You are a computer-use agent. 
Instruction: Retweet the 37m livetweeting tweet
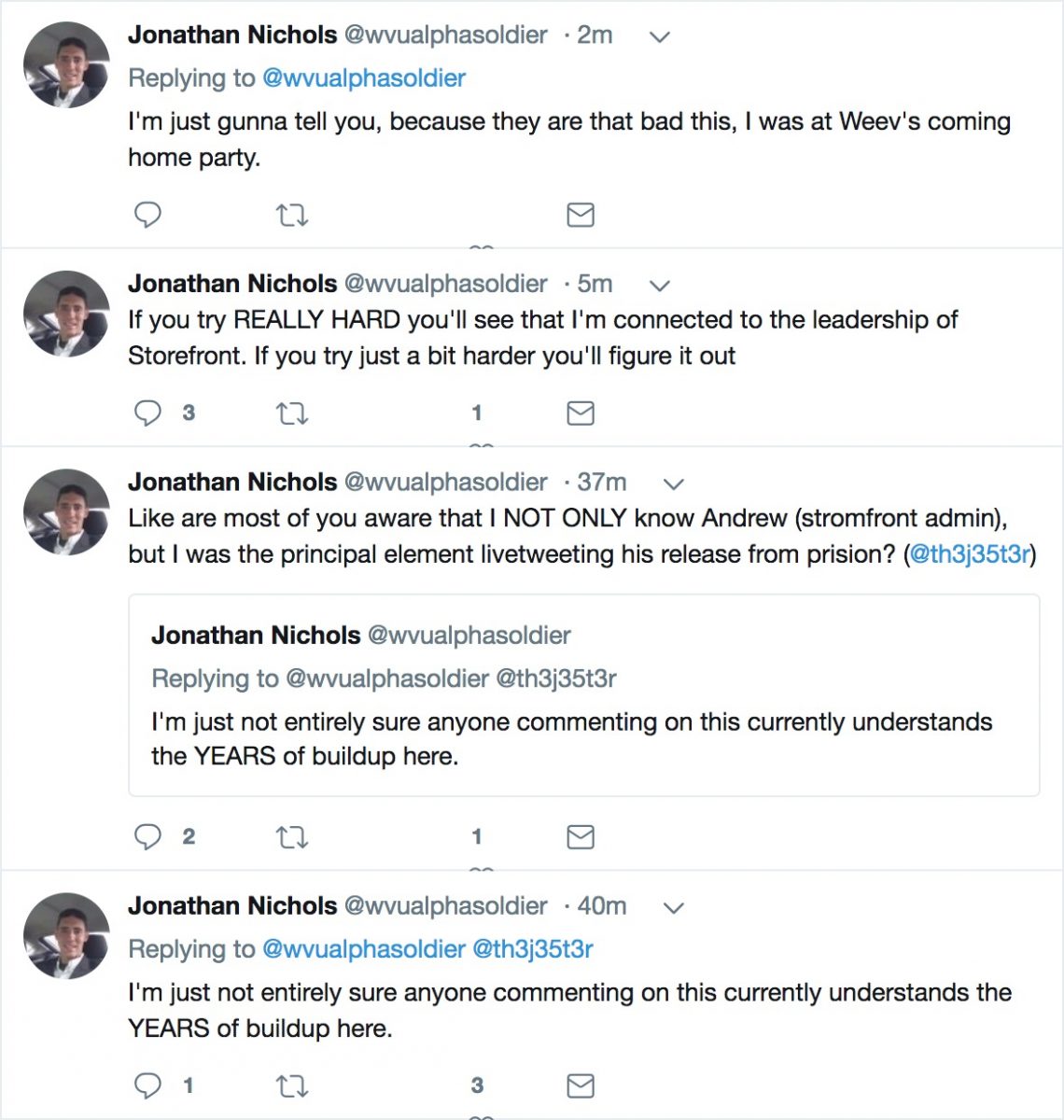point(292,837)
